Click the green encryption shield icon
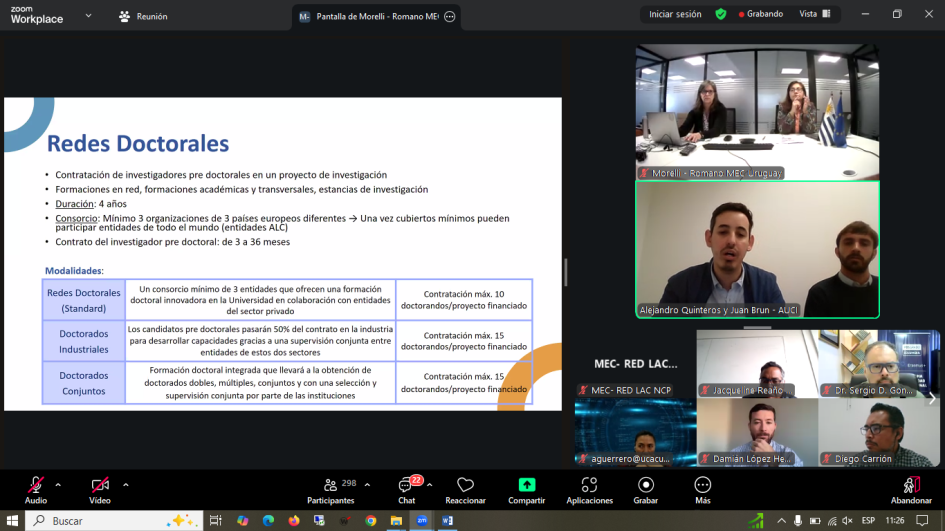Screen dimensions: 945x531 721,14
